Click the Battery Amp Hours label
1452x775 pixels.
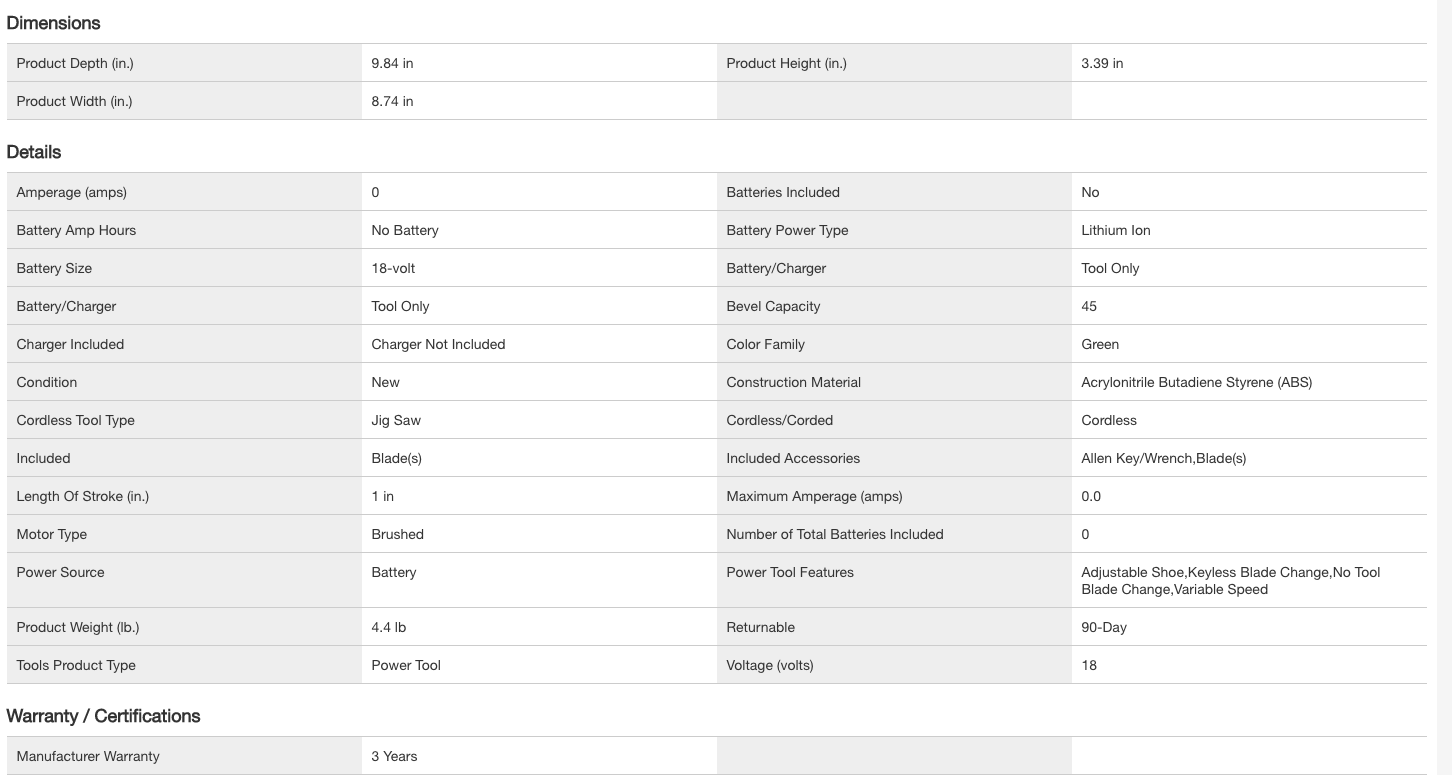click(76, 230)
